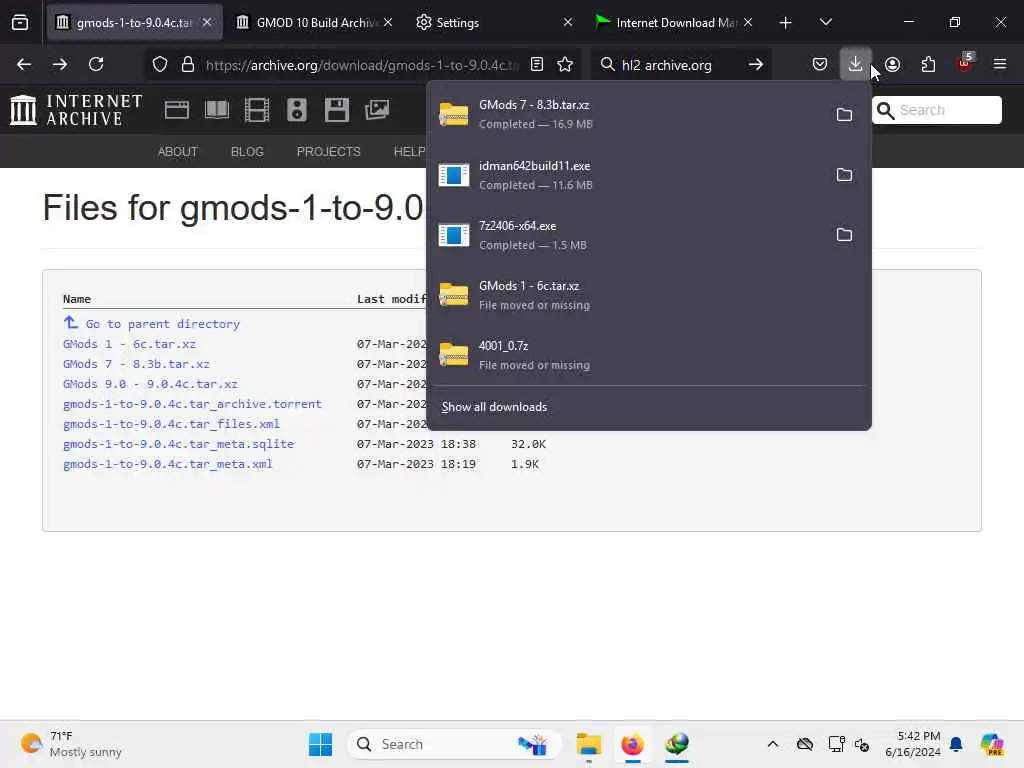Go forward to next page
Viewport: 1024px width, 768px height.
[x=60, y=64]
